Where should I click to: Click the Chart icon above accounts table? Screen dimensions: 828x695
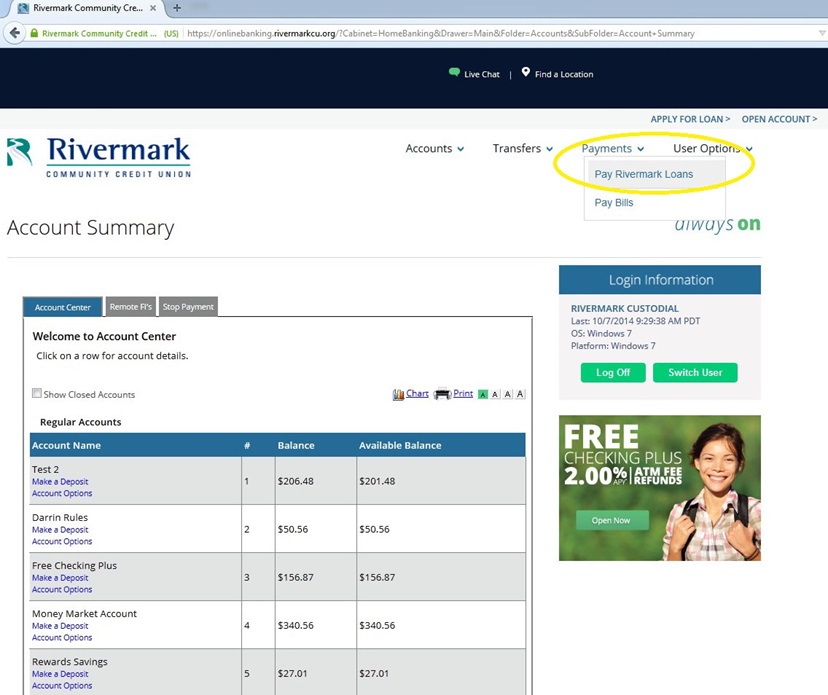(398, 394)
